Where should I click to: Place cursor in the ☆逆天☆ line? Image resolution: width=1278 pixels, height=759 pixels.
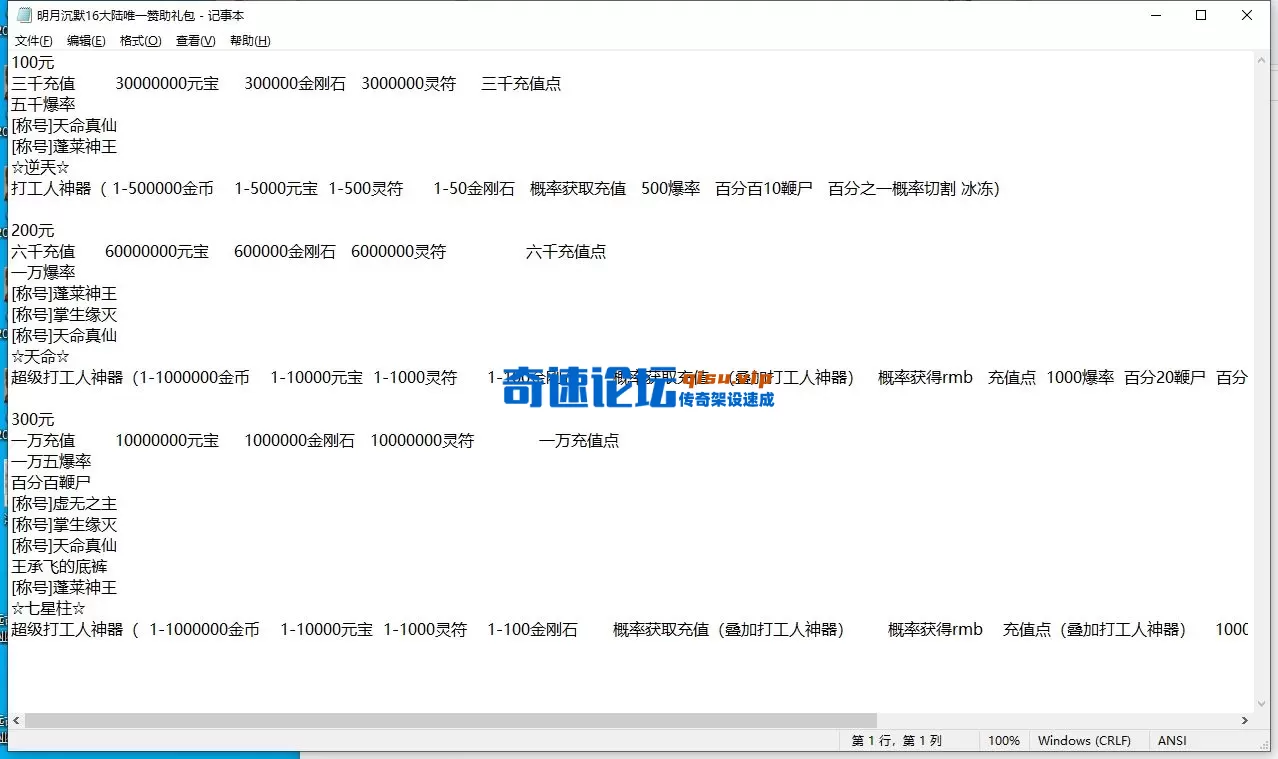click(x=41, y=167)
